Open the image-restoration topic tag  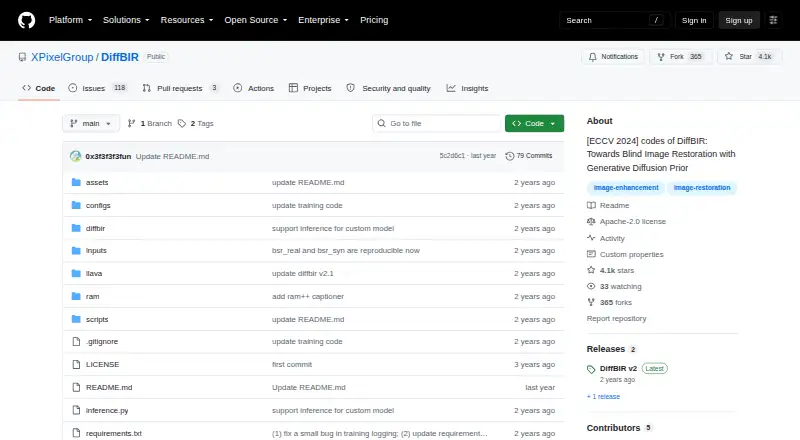[x=702, y=188]
